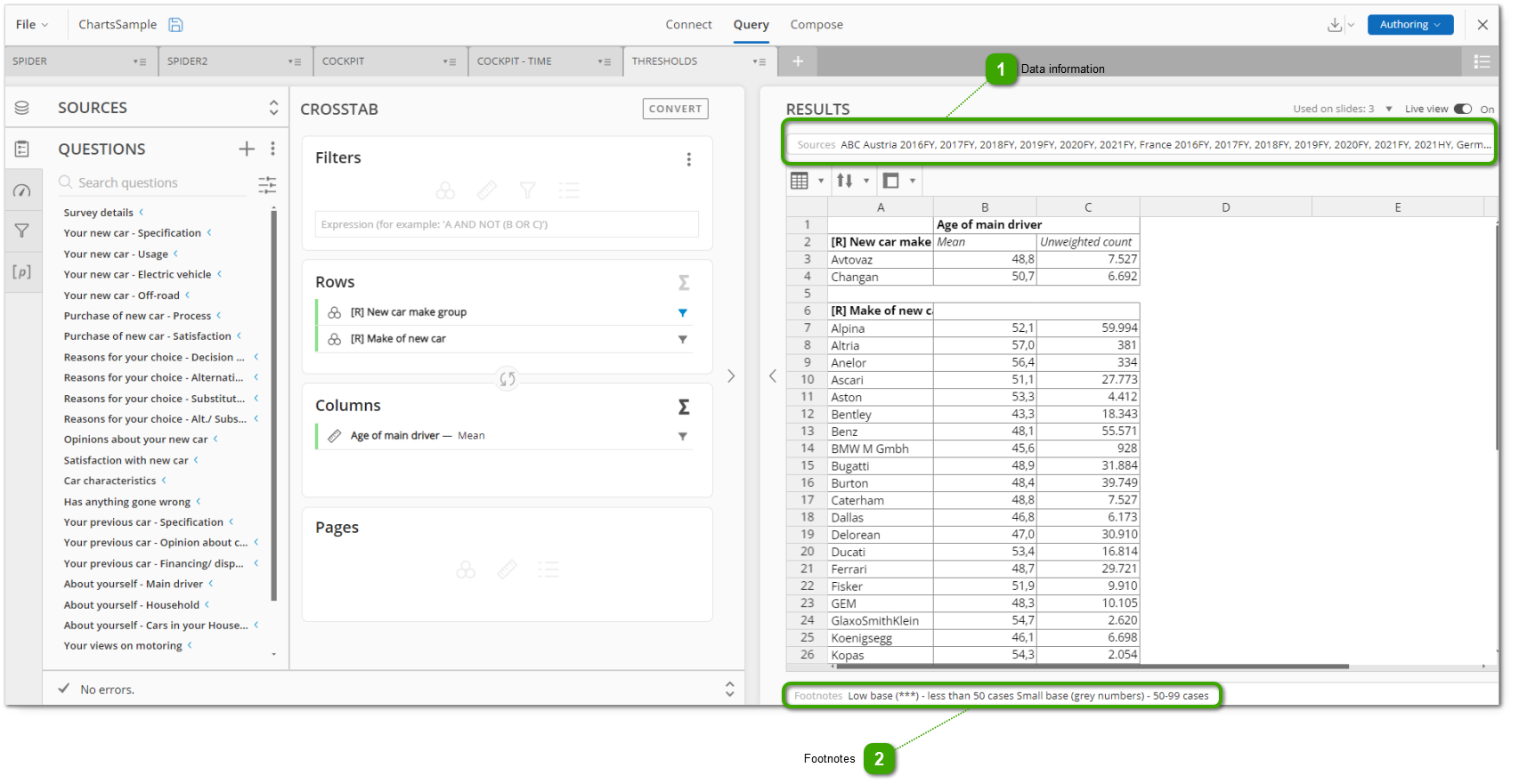The height and width of the screenshot is (784, 1519).
Task: Open the filter funnel icon in left sidebar
Action: click(22, 231)
